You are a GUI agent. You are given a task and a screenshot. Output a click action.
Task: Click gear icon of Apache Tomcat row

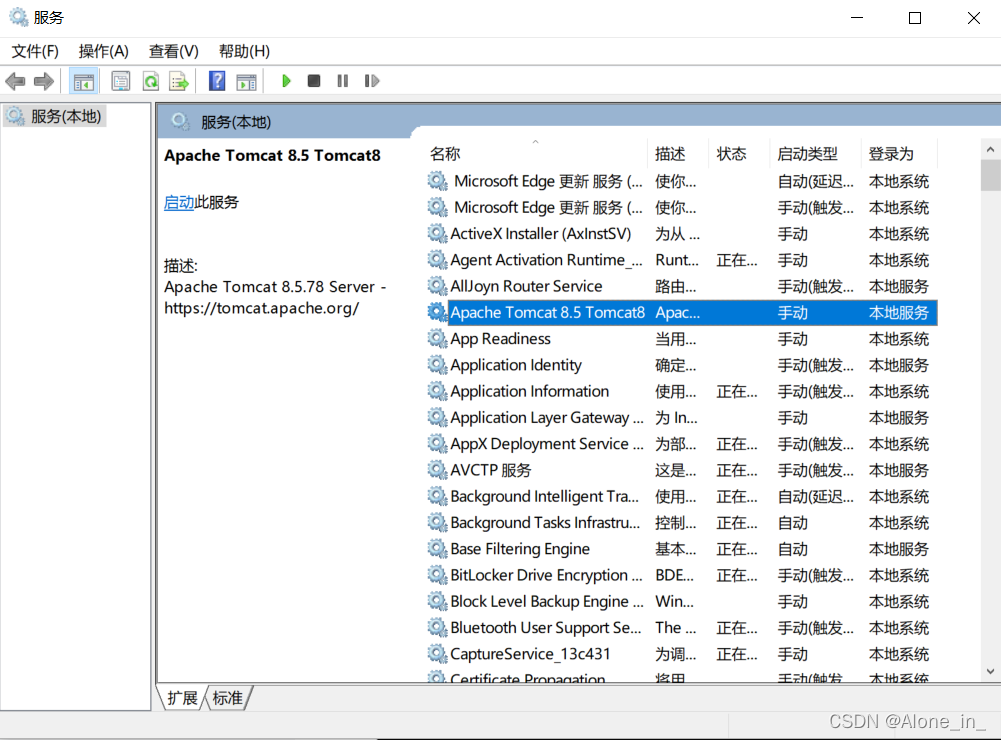coord(437,312)
